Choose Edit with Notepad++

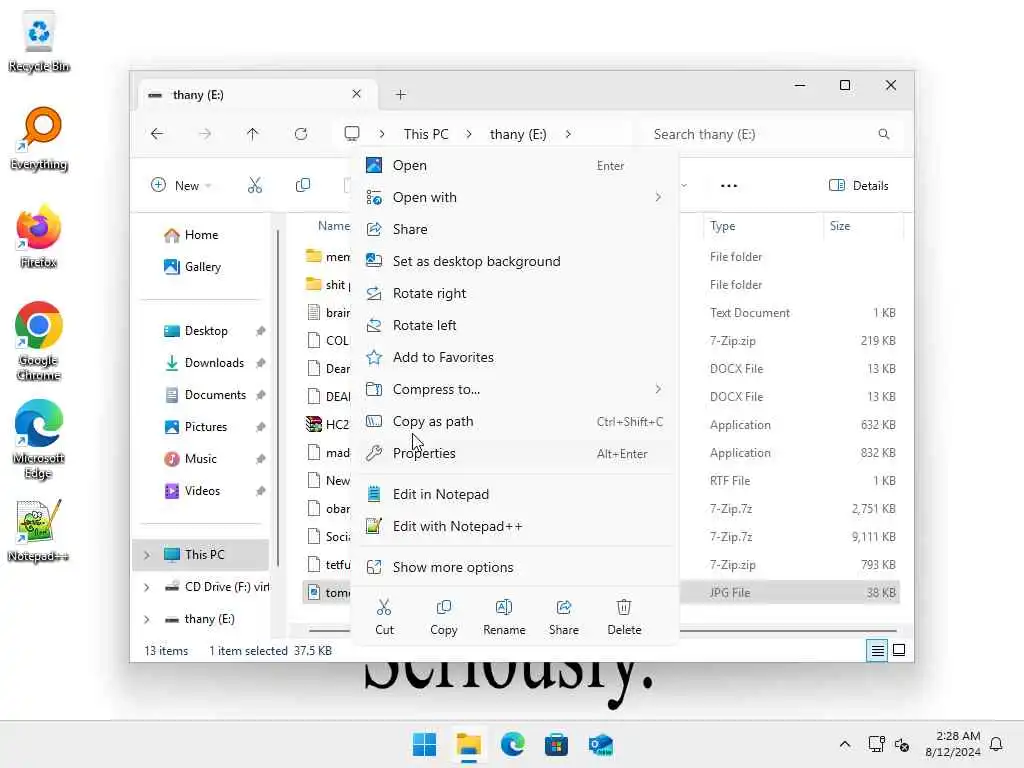515,526
